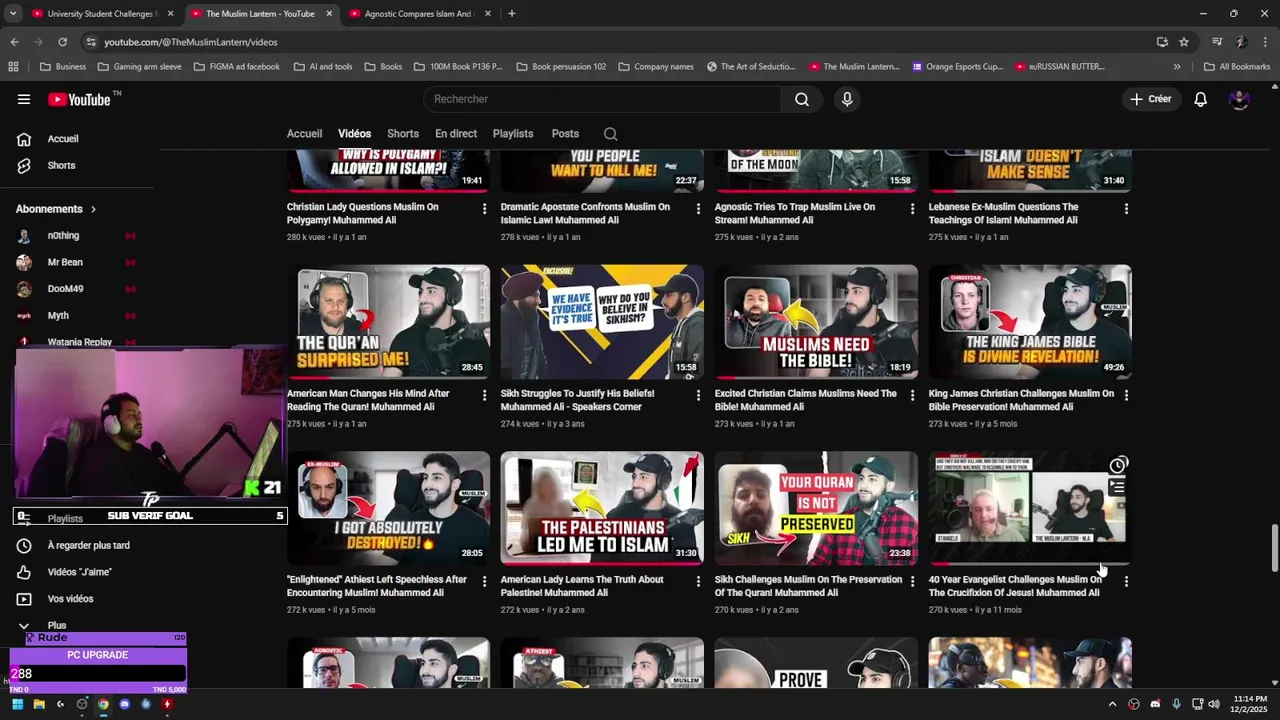Image resolution: width=1280 pixels, height=720 pixels.
Task: Show hidden bookmarks overflow chevron
Action: coord(1177,67)
